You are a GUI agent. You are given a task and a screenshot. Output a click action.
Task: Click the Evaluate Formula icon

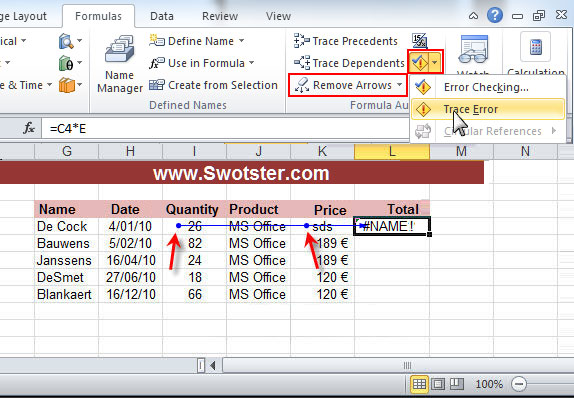[x=419, y=41]
